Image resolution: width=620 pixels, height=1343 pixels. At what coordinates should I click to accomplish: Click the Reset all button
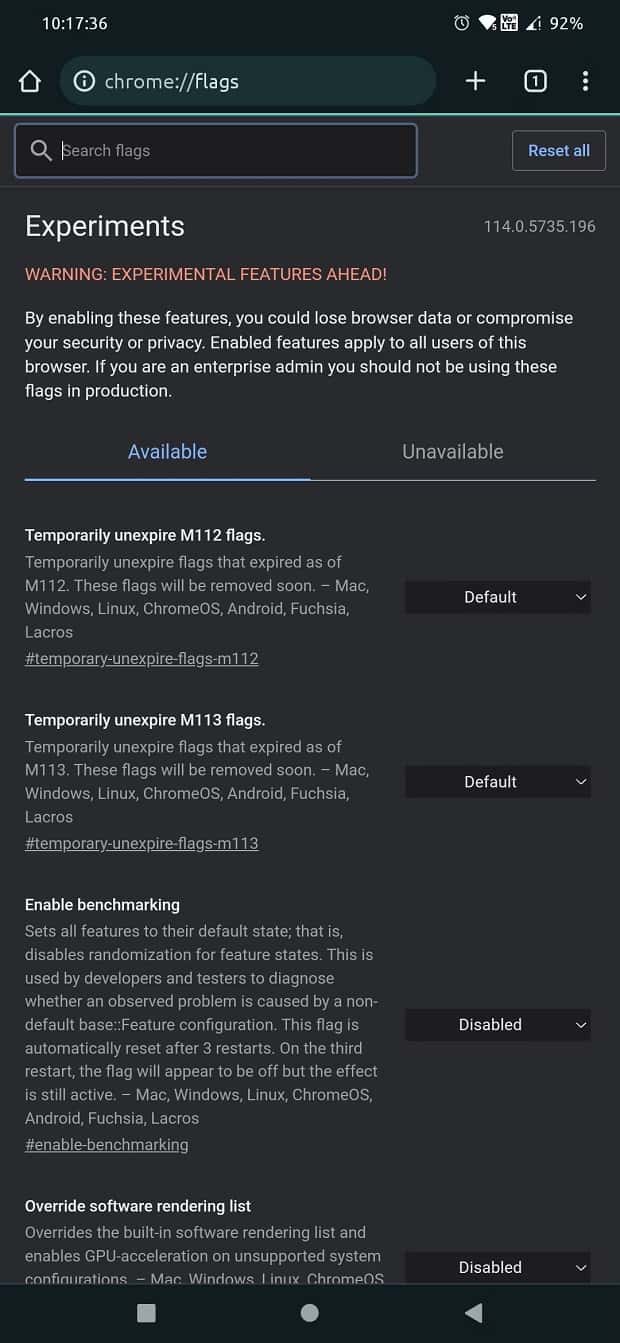(559, 150)
